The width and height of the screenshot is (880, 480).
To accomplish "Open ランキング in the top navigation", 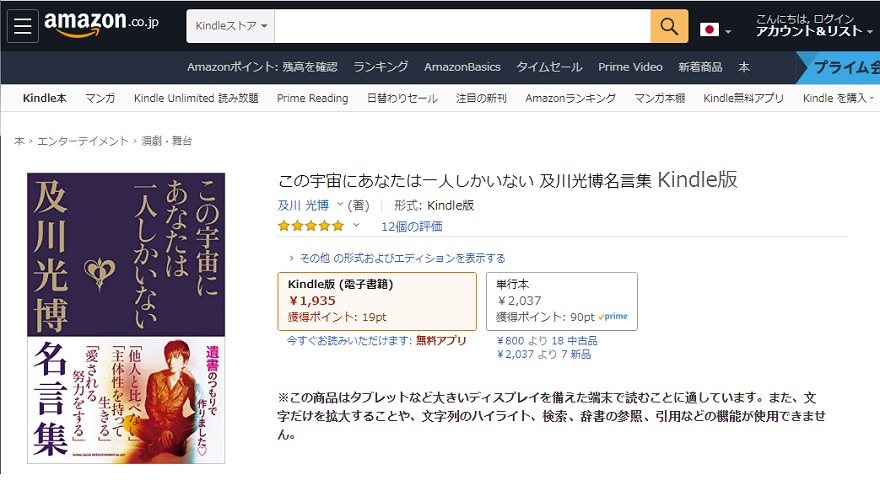I will click(381, 67).
